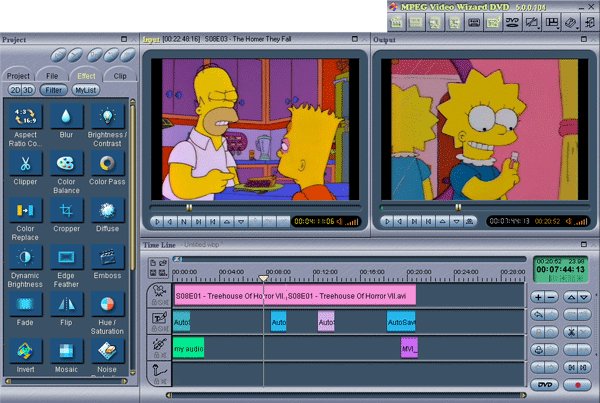Click the red record button
The width and height of the screenshot is (600, 403).
[577, 385]
